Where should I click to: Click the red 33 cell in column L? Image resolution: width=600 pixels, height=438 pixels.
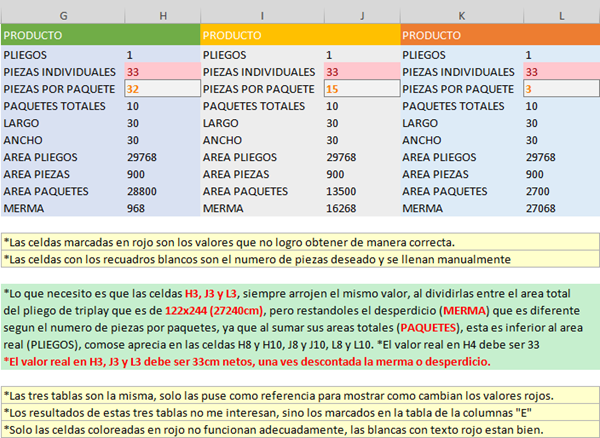point(561,72)
